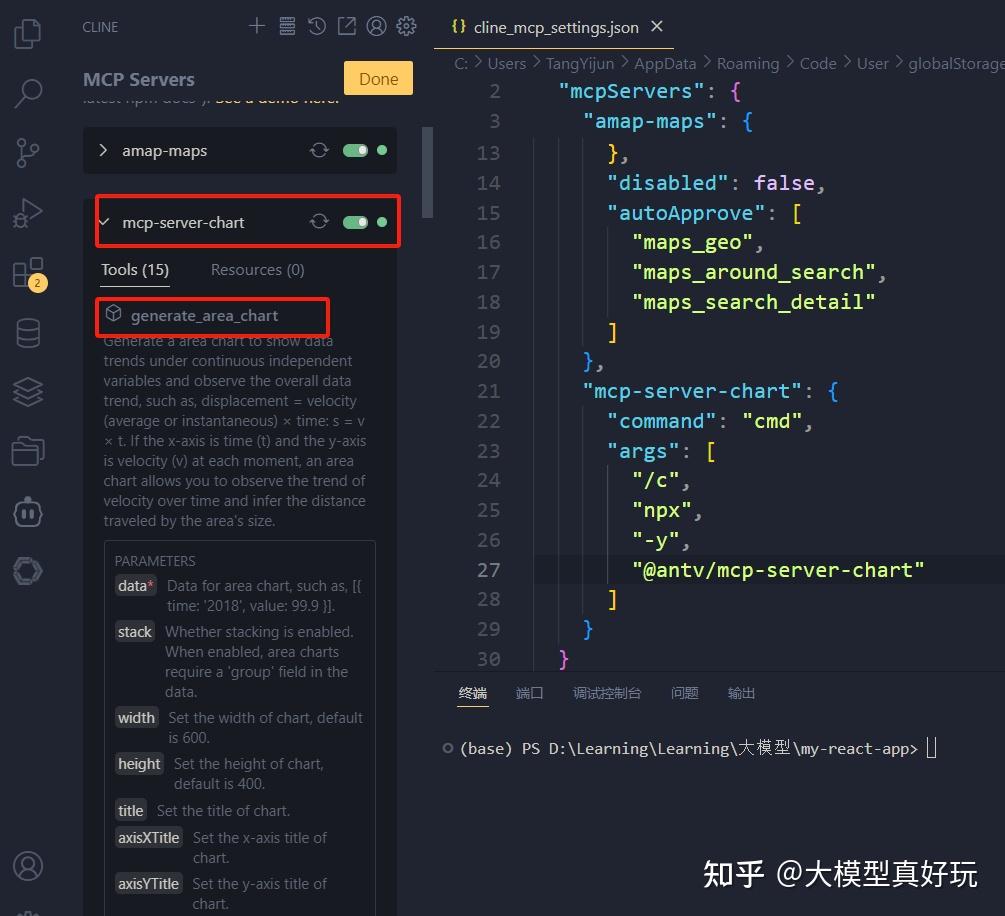Open Cline settings gear icon
The width and height of the screenshot is (1005, 916).
pos(406,26)
